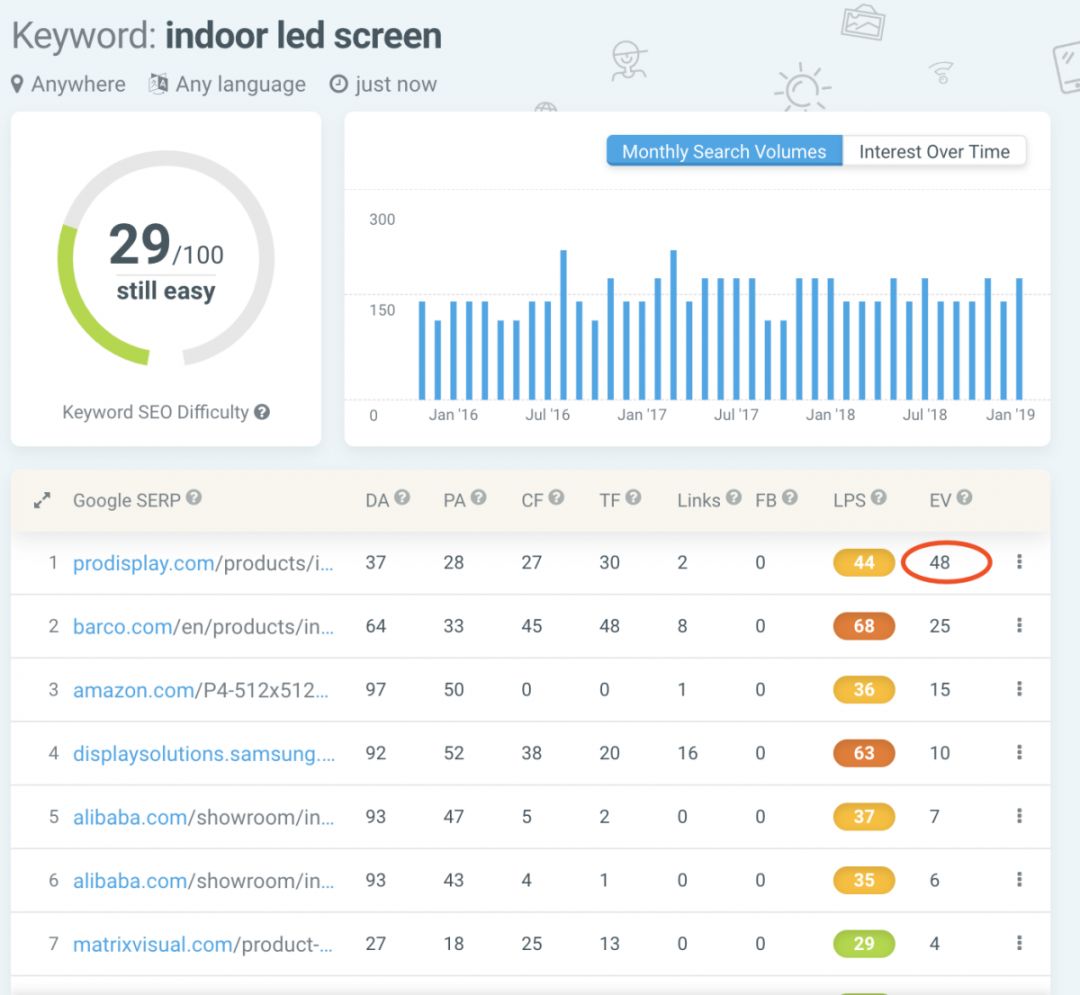Click the Links value 16 for samsung row
1080x995 pixels.
click(687, 753)
